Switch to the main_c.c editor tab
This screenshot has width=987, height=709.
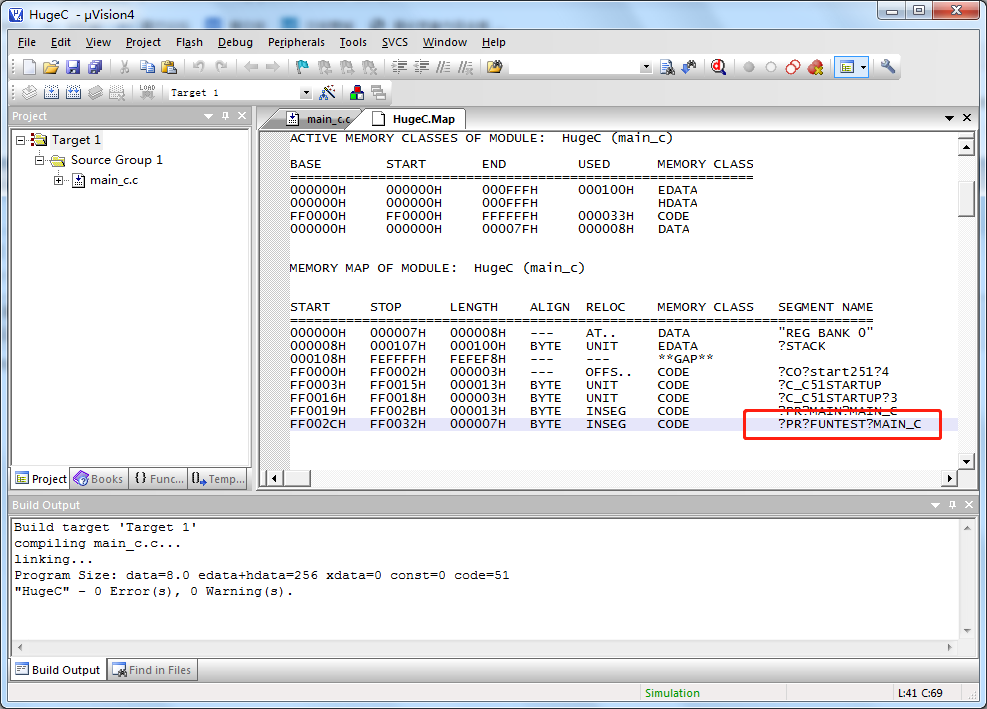pos(320,119)
